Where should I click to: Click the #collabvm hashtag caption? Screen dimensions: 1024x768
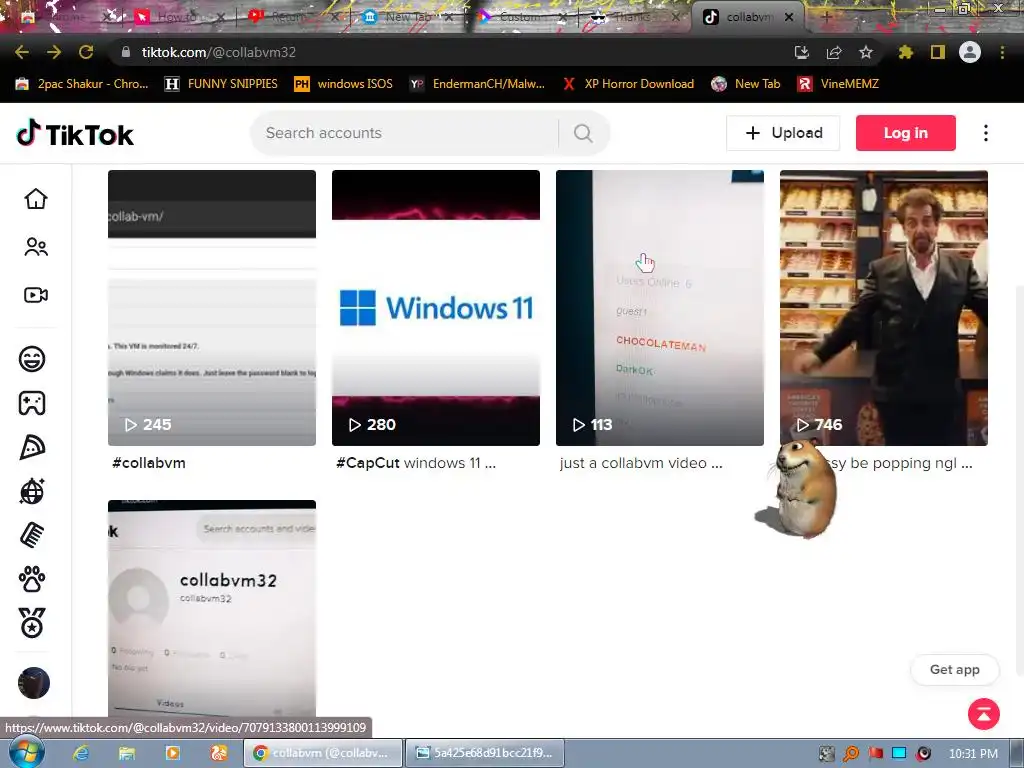tap(149, 463)
